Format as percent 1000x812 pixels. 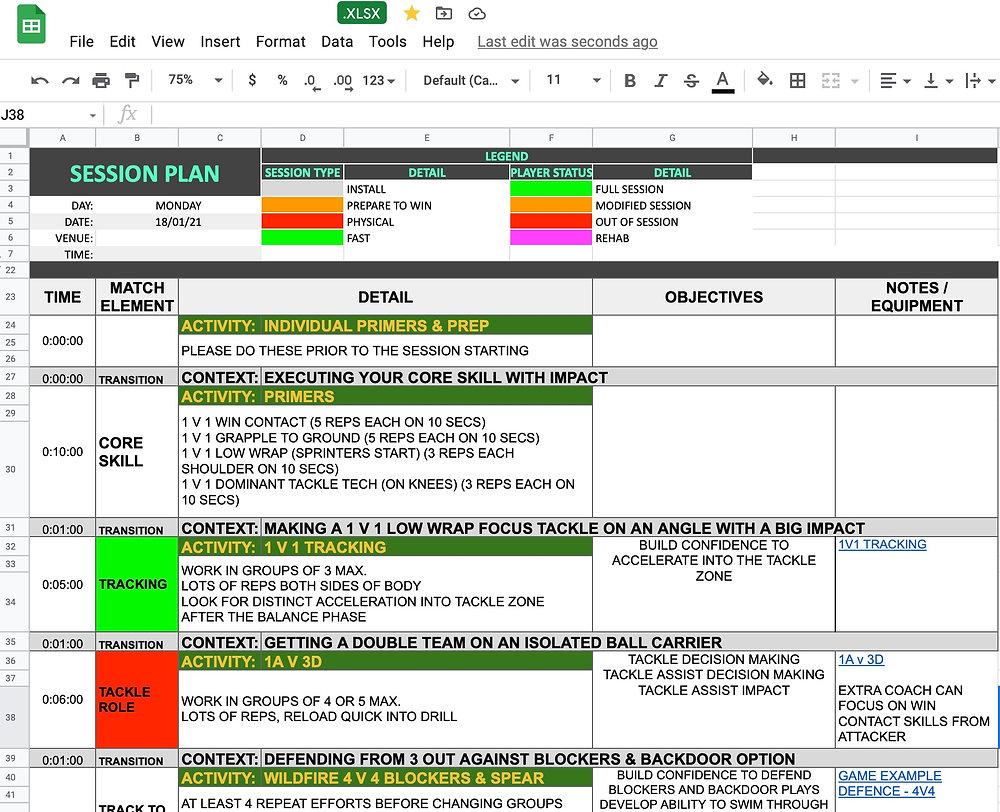283,80
